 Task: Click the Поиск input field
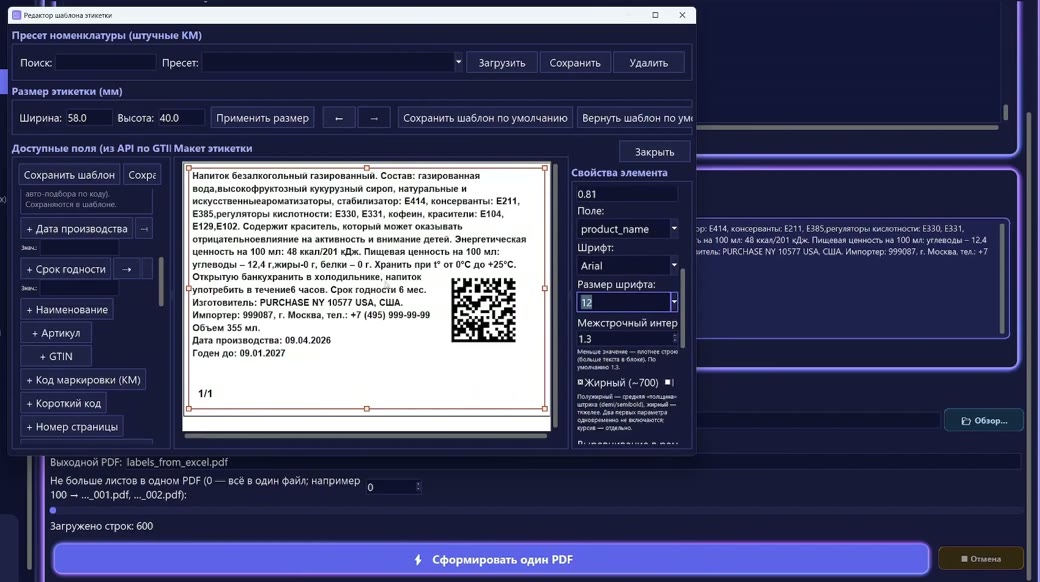105,62
